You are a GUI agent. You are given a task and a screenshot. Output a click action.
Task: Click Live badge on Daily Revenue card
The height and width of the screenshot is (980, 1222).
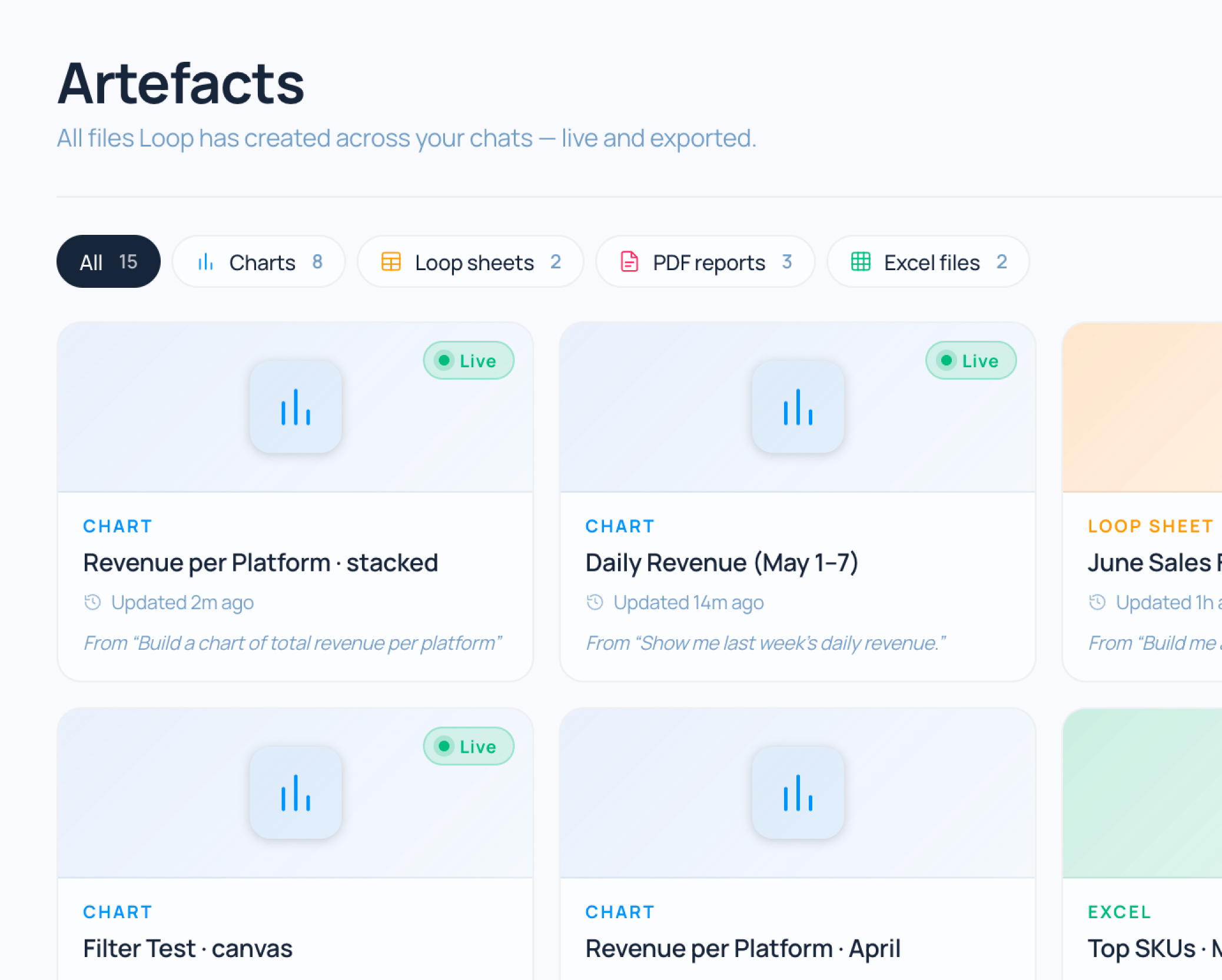click(971, 360)
